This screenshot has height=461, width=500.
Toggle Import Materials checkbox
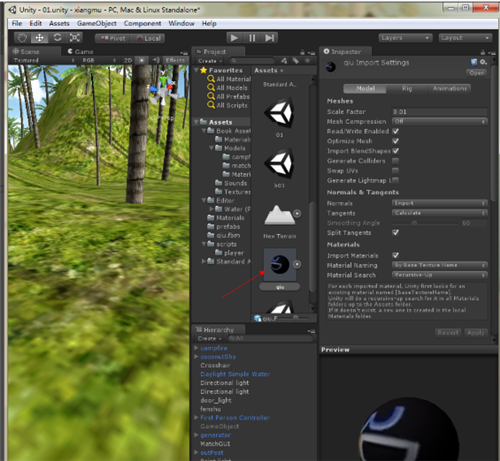tap(396, 255)
